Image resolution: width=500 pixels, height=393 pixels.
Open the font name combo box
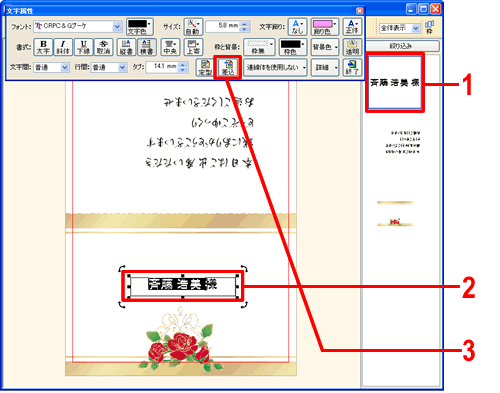(78, 26)
